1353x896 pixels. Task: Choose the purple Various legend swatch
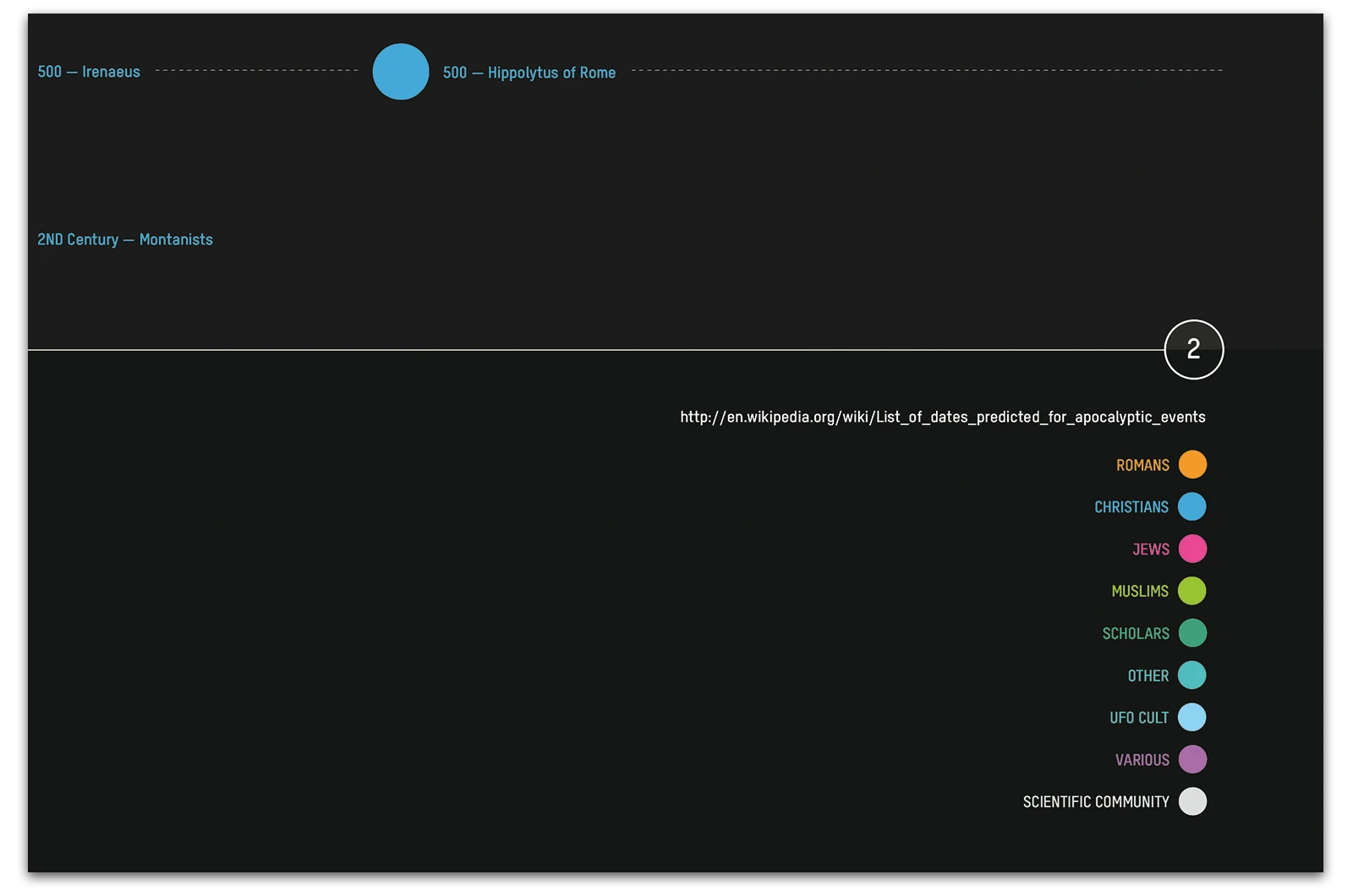(x=1192, y=759)
